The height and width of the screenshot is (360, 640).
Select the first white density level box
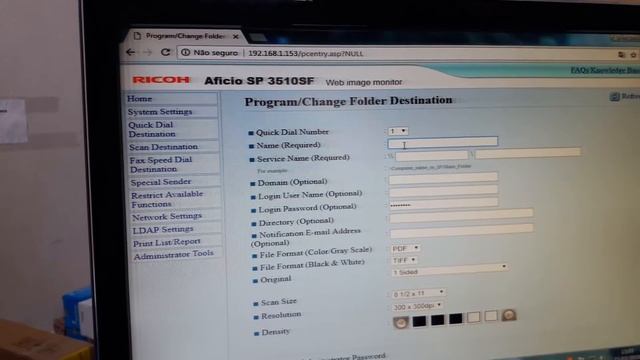point(474,317)
